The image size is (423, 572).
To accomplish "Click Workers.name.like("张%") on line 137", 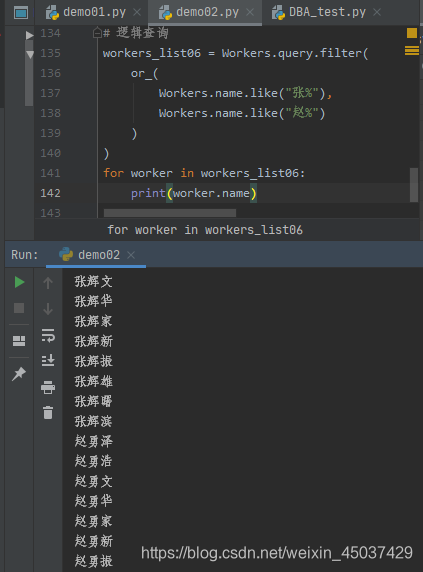I will [242, 93].
